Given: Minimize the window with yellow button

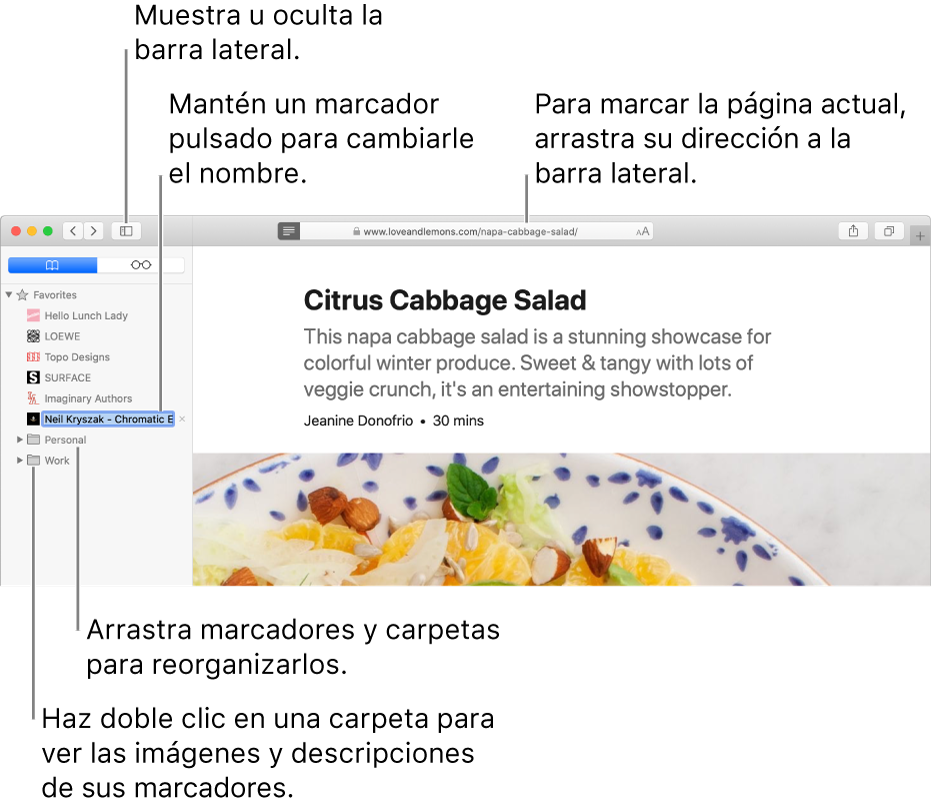Looking at the screenshot, I should [x=32, y=231].
